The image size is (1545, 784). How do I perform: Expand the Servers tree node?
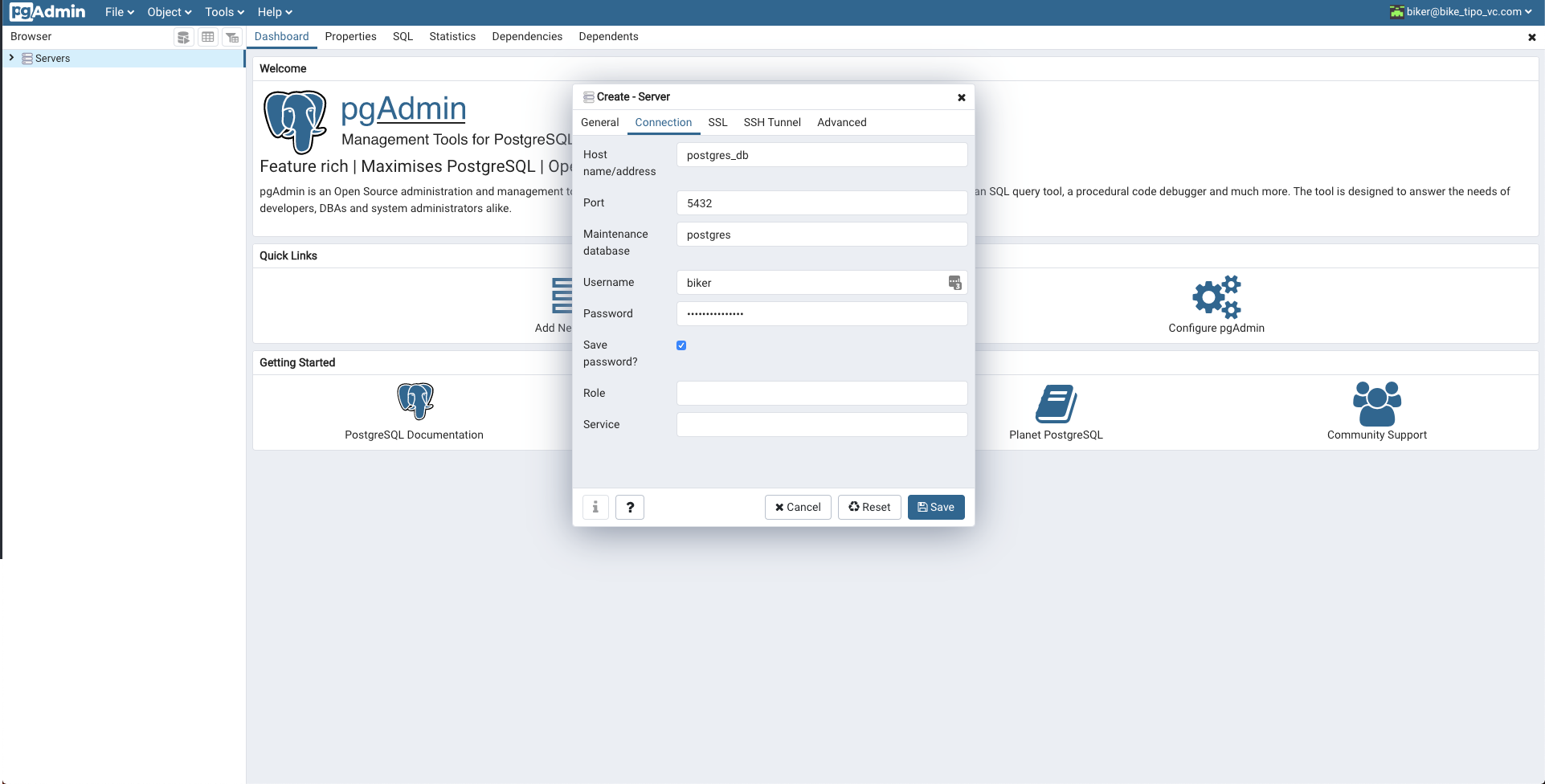(x=11, y=58)
